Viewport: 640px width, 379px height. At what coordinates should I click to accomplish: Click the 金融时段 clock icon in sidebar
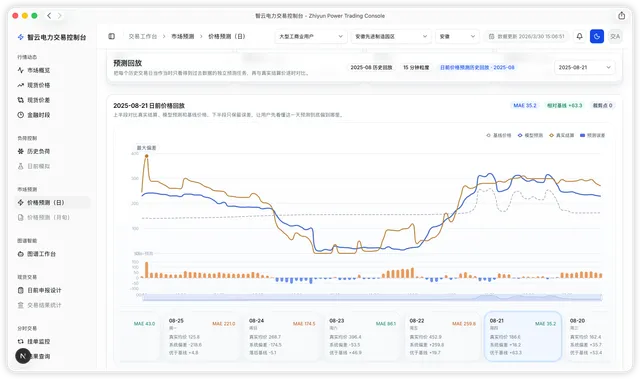(20, 115)
